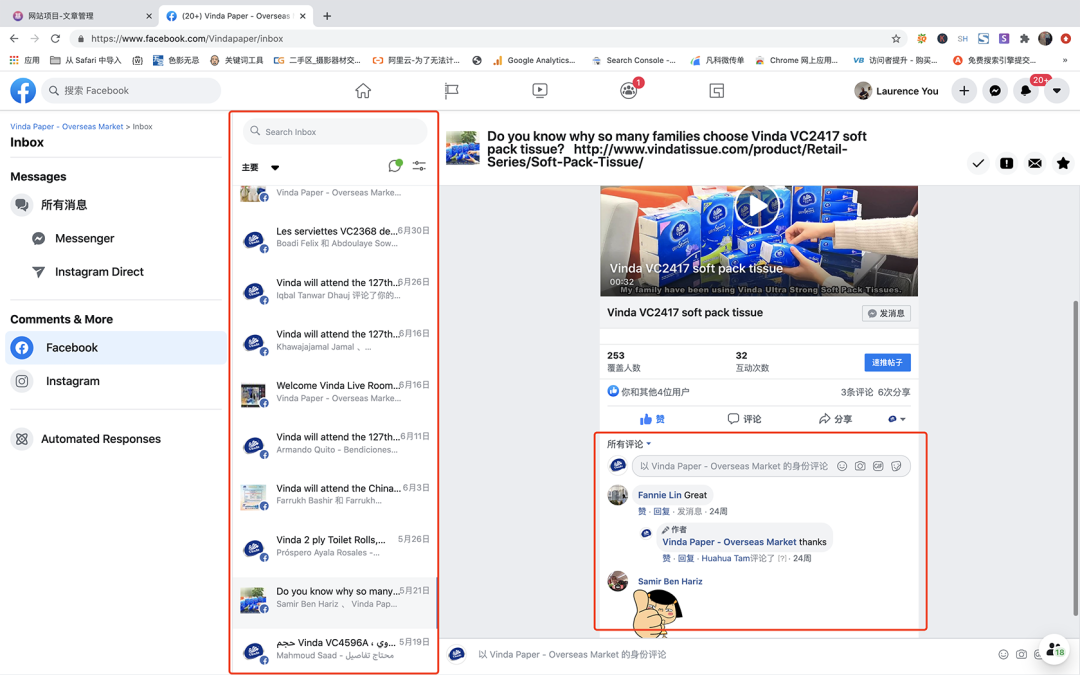Screen dimensions: 1080x675
Task: Switch to the 网站项目-文章管理 browser tab
Action: tap(81, 16)
